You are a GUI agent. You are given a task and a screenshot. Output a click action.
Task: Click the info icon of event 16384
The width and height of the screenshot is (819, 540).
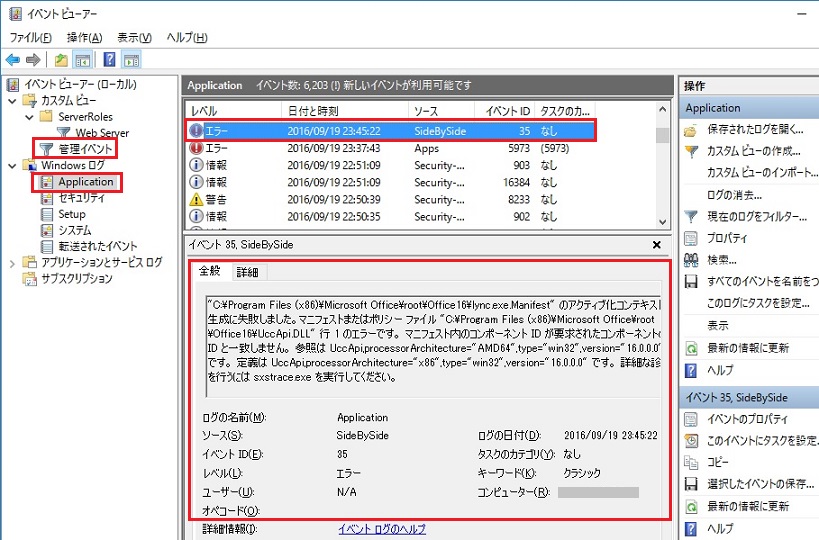point(196,182)
